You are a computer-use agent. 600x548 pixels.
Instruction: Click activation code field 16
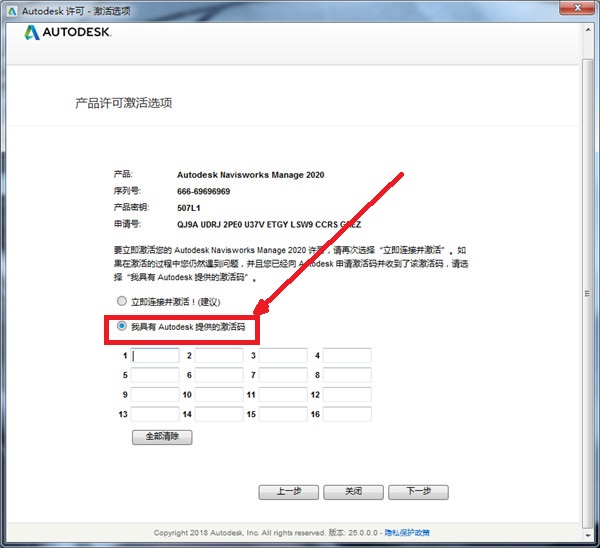click(x=347, y=414)
